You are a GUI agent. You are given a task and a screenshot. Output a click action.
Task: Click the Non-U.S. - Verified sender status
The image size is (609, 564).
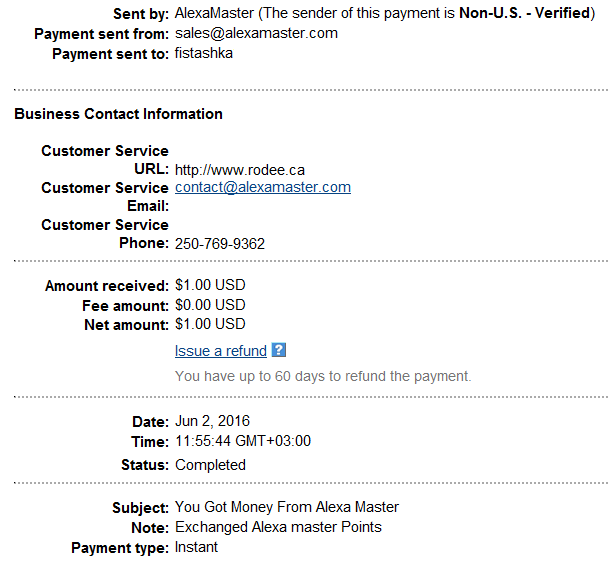click(x=525, y=13)
